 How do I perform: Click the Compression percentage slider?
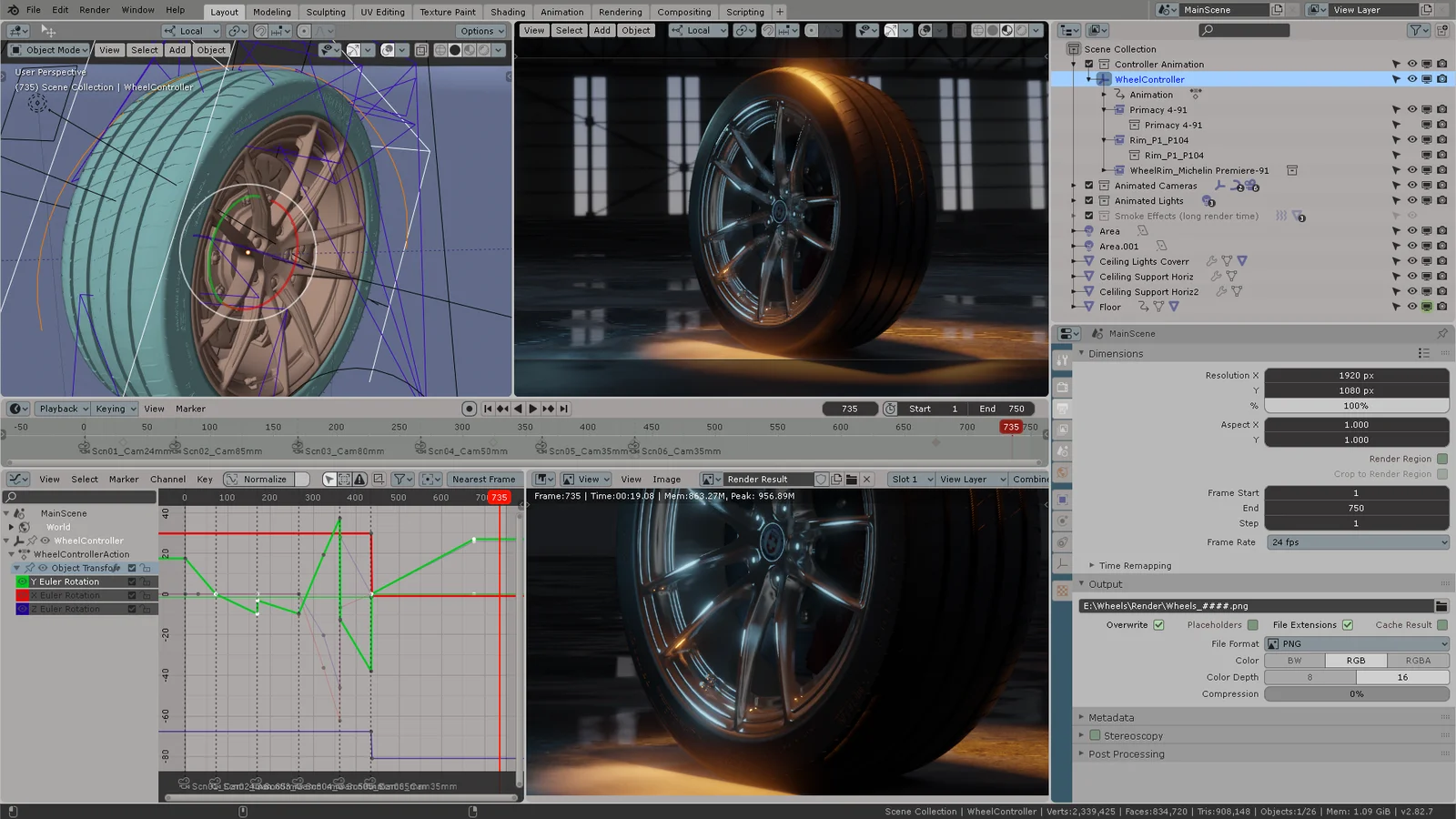[1356, 694]
